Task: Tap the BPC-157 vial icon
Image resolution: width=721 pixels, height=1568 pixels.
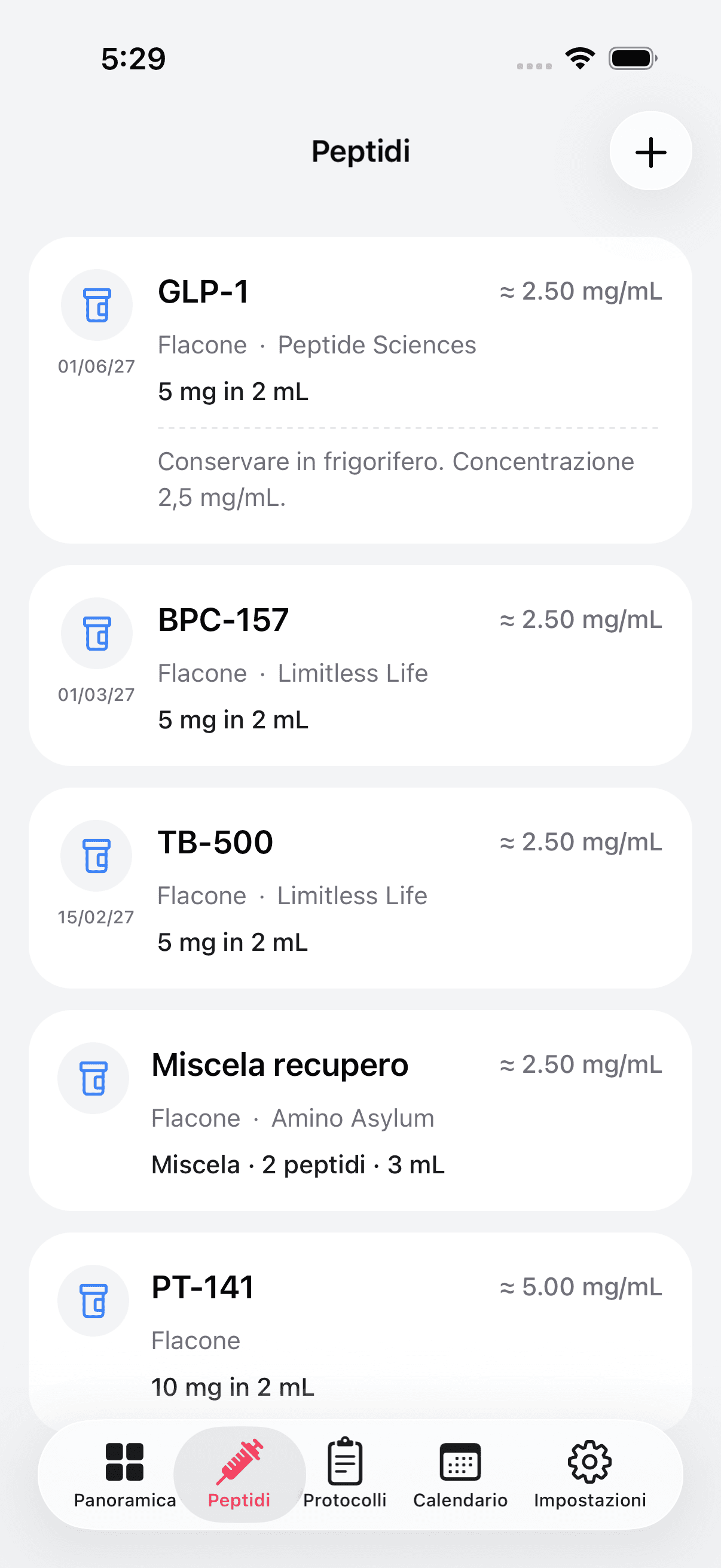Action: (97, 633)
